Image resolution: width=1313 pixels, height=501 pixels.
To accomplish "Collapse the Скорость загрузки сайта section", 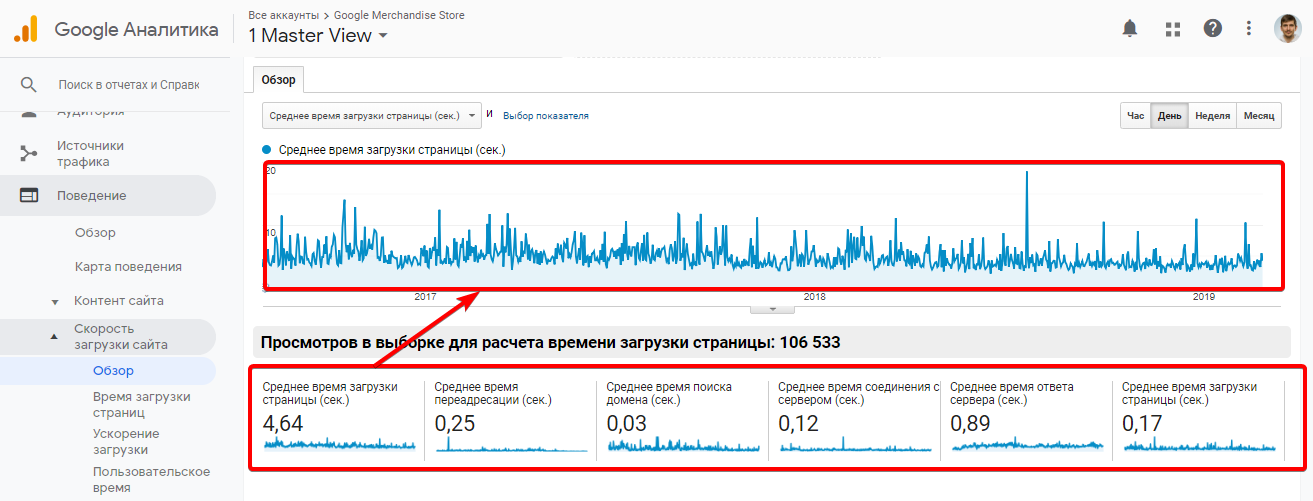I will pyautogui.click(x=54, y=337).
